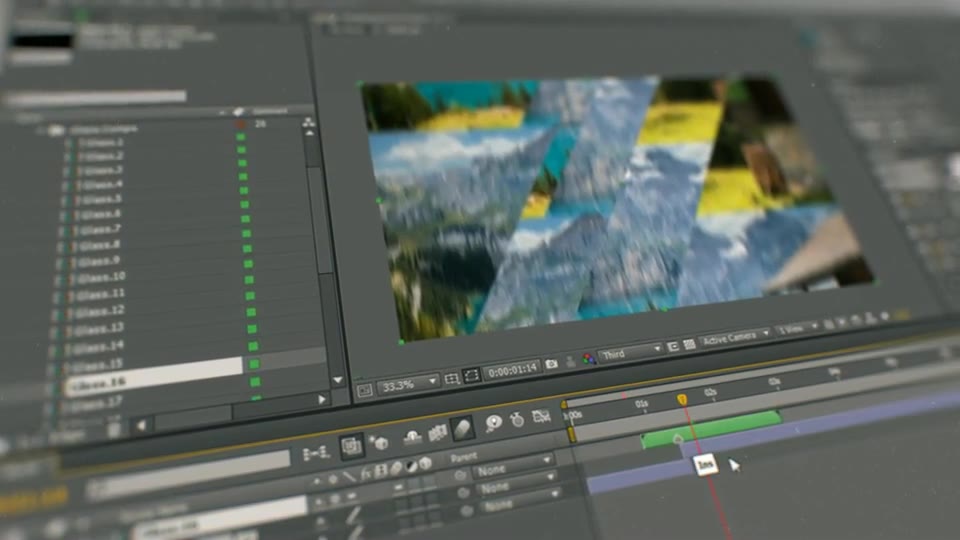Click the Fast Previews icon left of transparency grid
Viewport: 960px width, 540px height.
672,347
